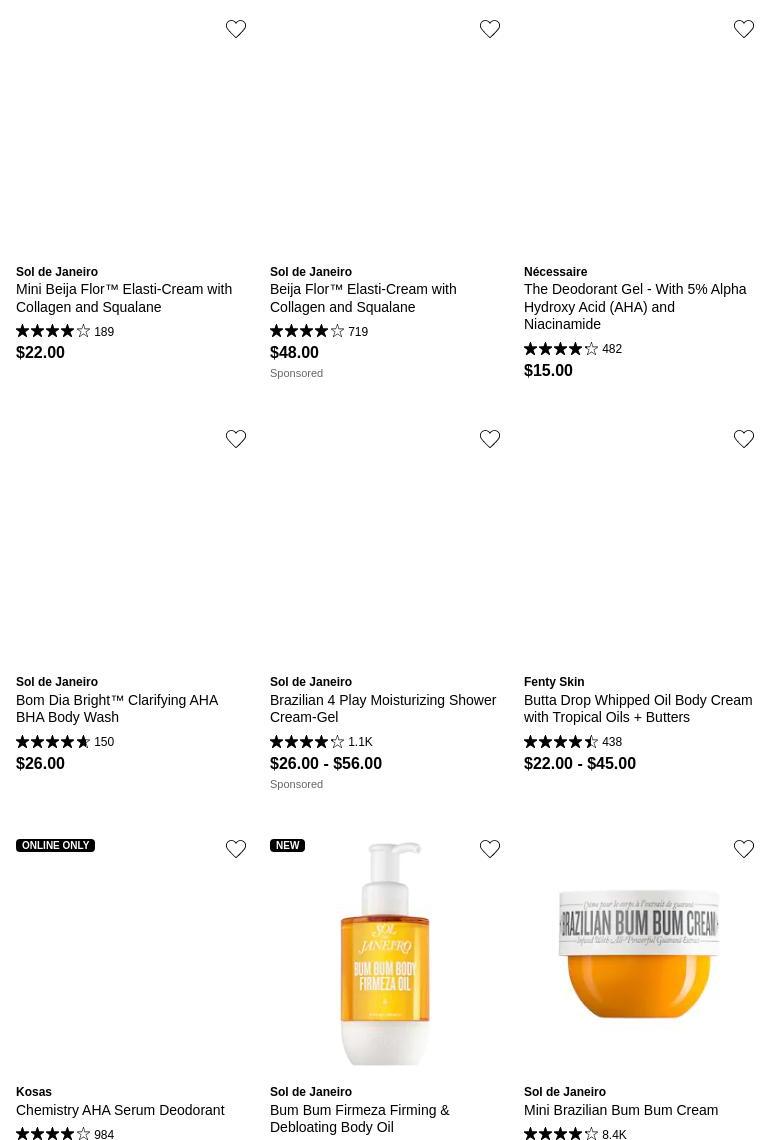
Task: Open Mini Beija Flor Elasti-Cream product link
Action: [x=124, y=298]
